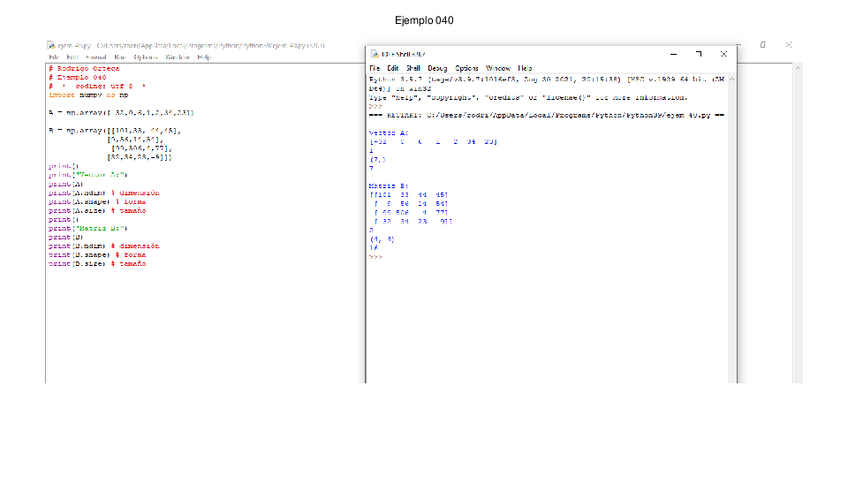Click the 'B = np.array([[101,33' line in the editor
This screenshot has height=477, width=848.
coord(115,130)
